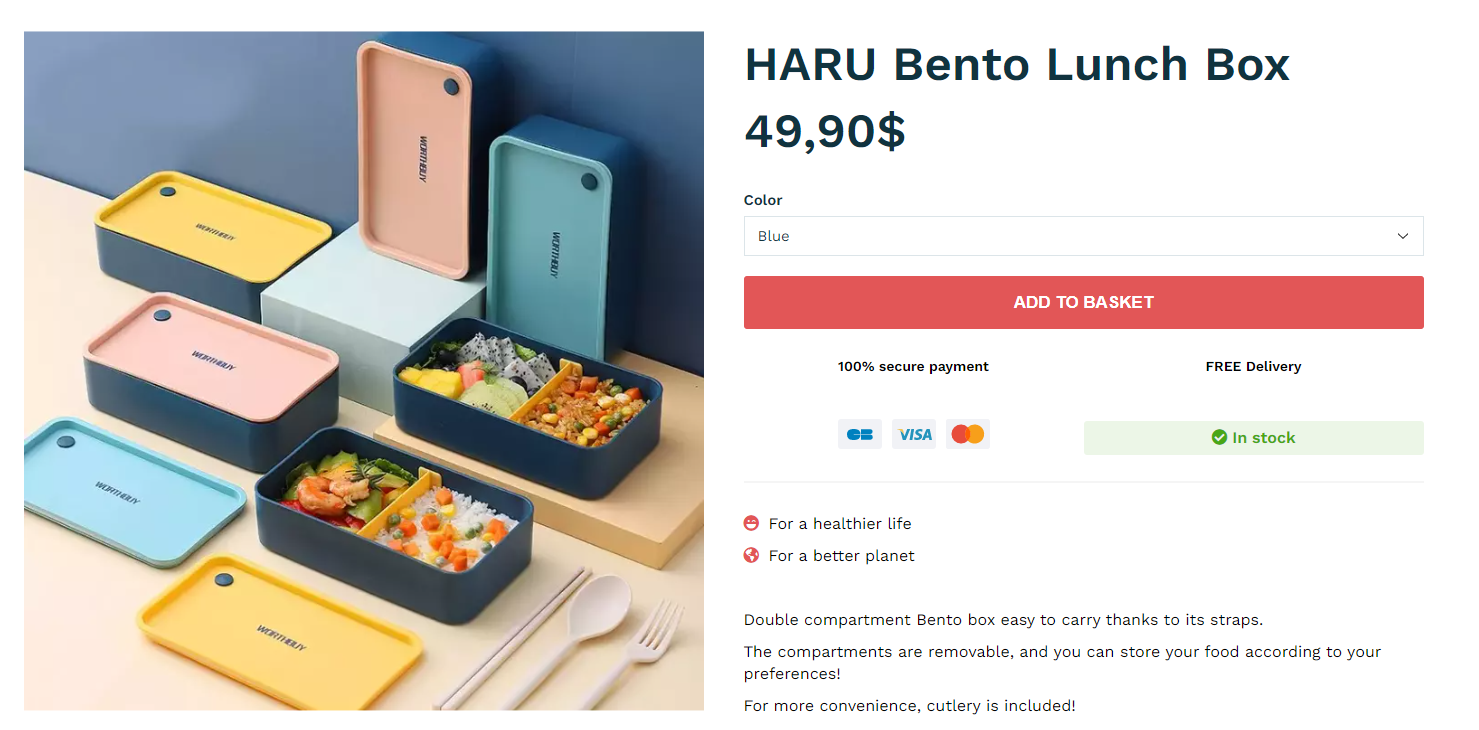The image size is (1479, 730).
Task: Click the For a healthier life text
Action: coord(840,523)
